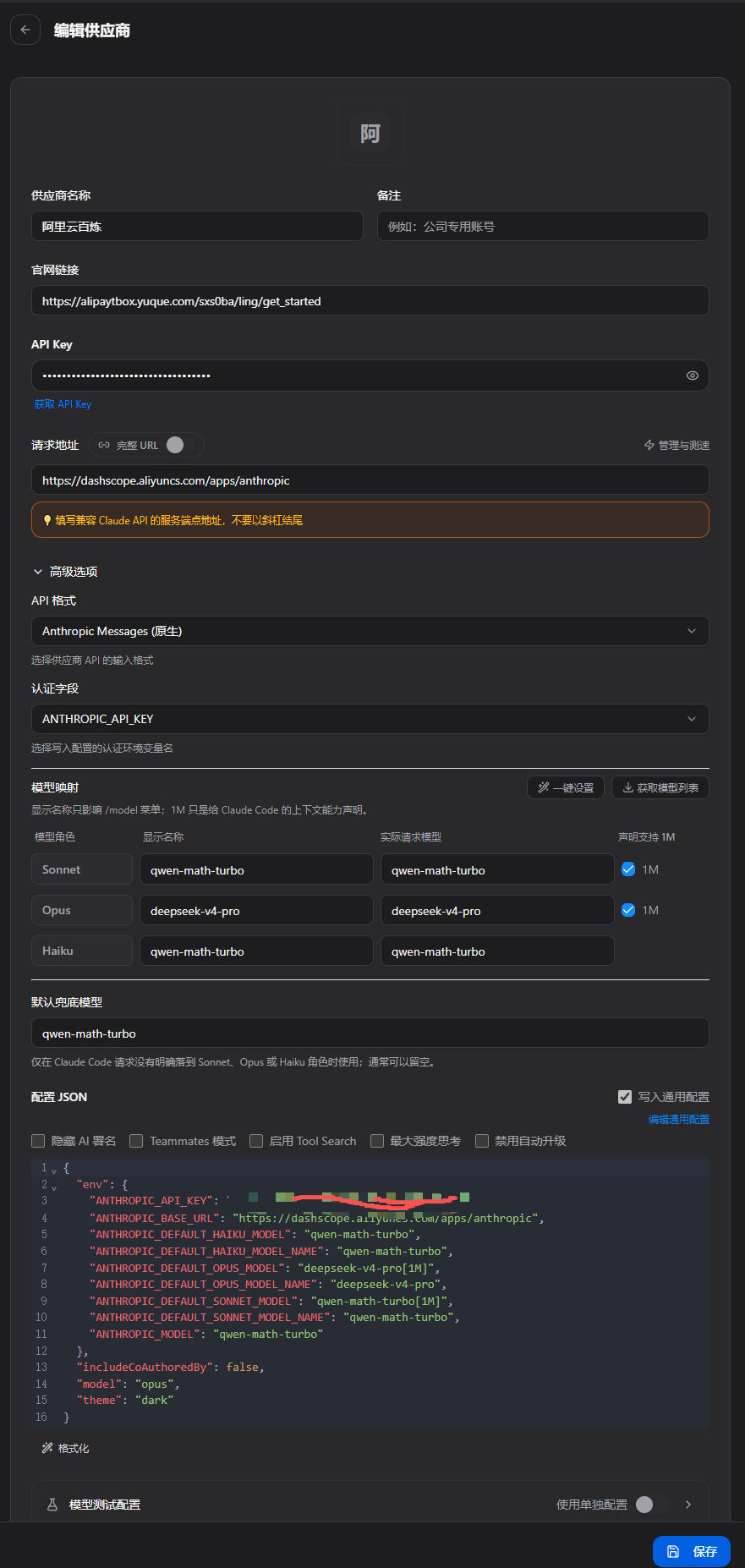This screenshot has height=1568, width=745.
Task: Edit the Haiku 实际请求模型 field
Action: coord(497,951)
